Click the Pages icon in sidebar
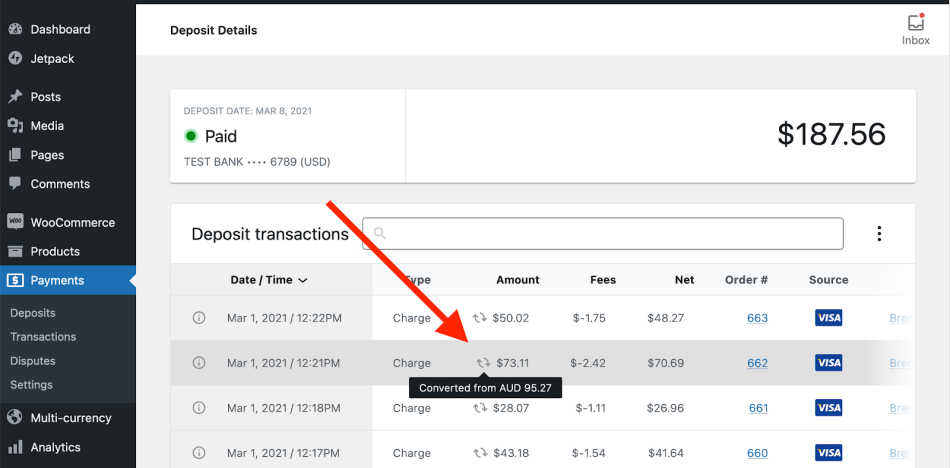This screenshot has width=950, height=468. click(15, 155)
